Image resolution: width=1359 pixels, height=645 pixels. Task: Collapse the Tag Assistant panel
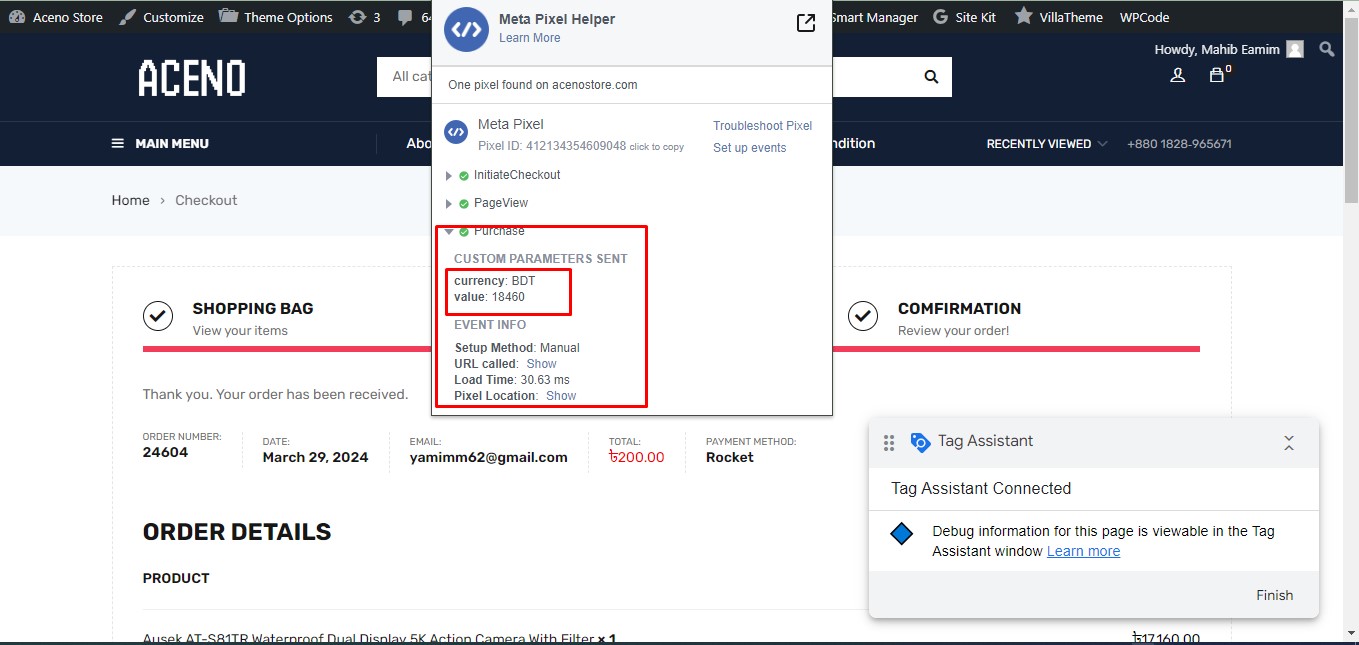tap(1288, 442)
